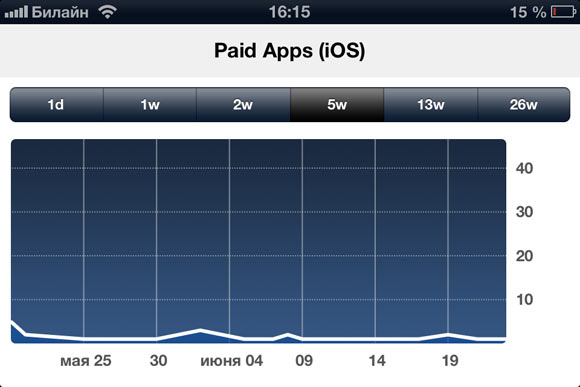This screenshot has width=580, height=387.
Task: Tap the июня 04 date label
Action: 232,361
